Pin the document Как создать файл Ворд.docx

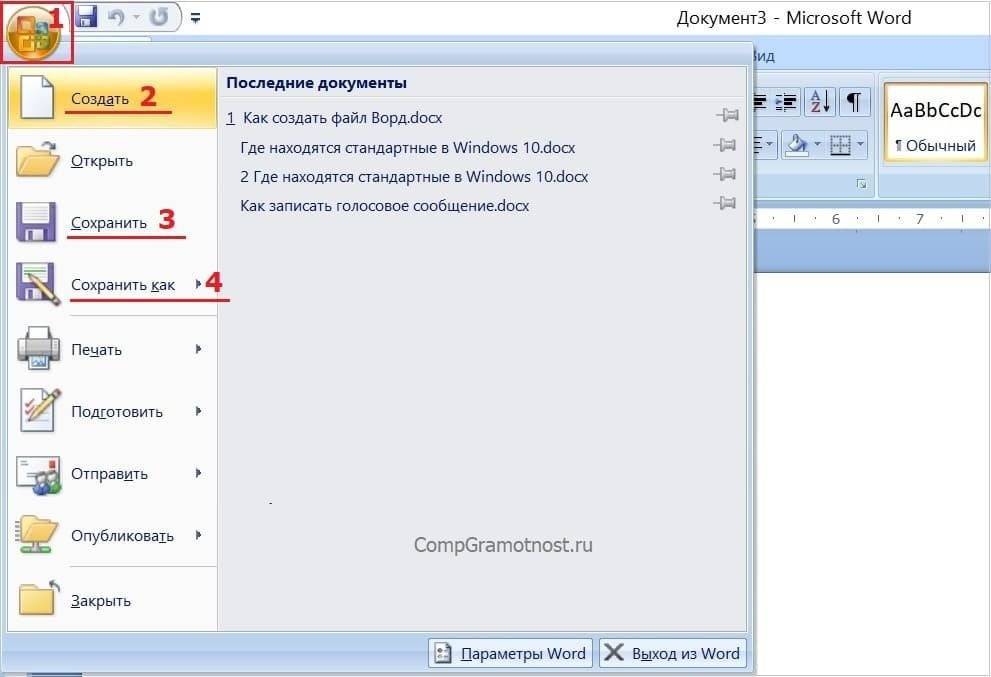point(728,116)
